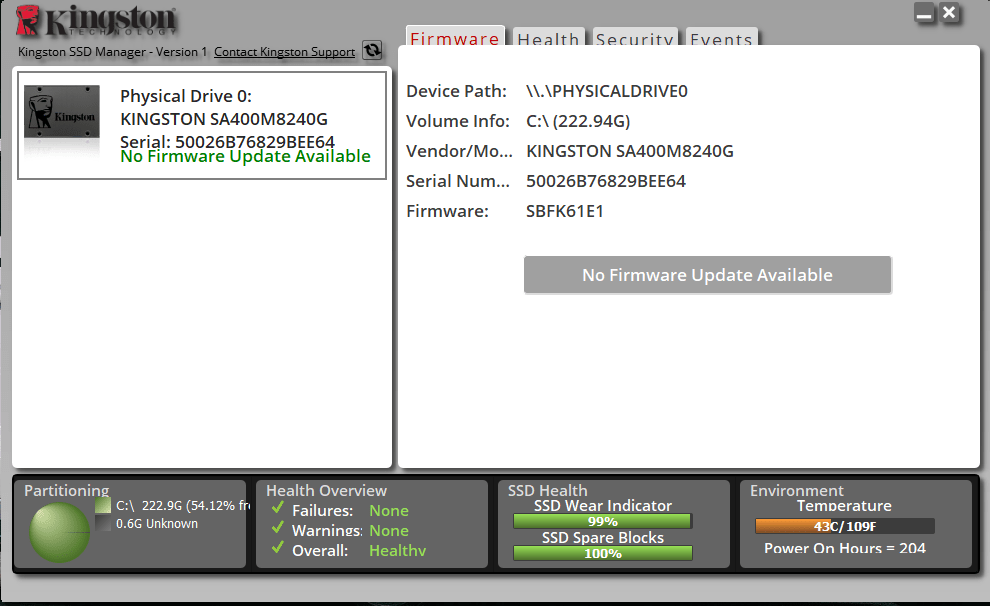Image resolution: width=990 pixels, height=606 pixels.
Task: Click the Warnings green checkmark icon
Action: click(x=278, y=528)
